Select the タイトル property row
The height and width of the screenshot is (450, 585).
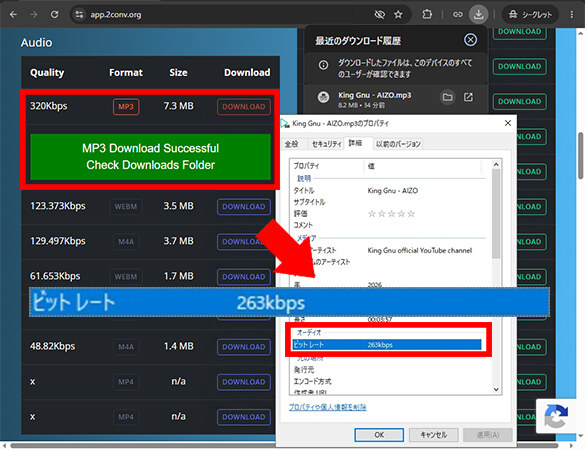click(x=388, y=191)
